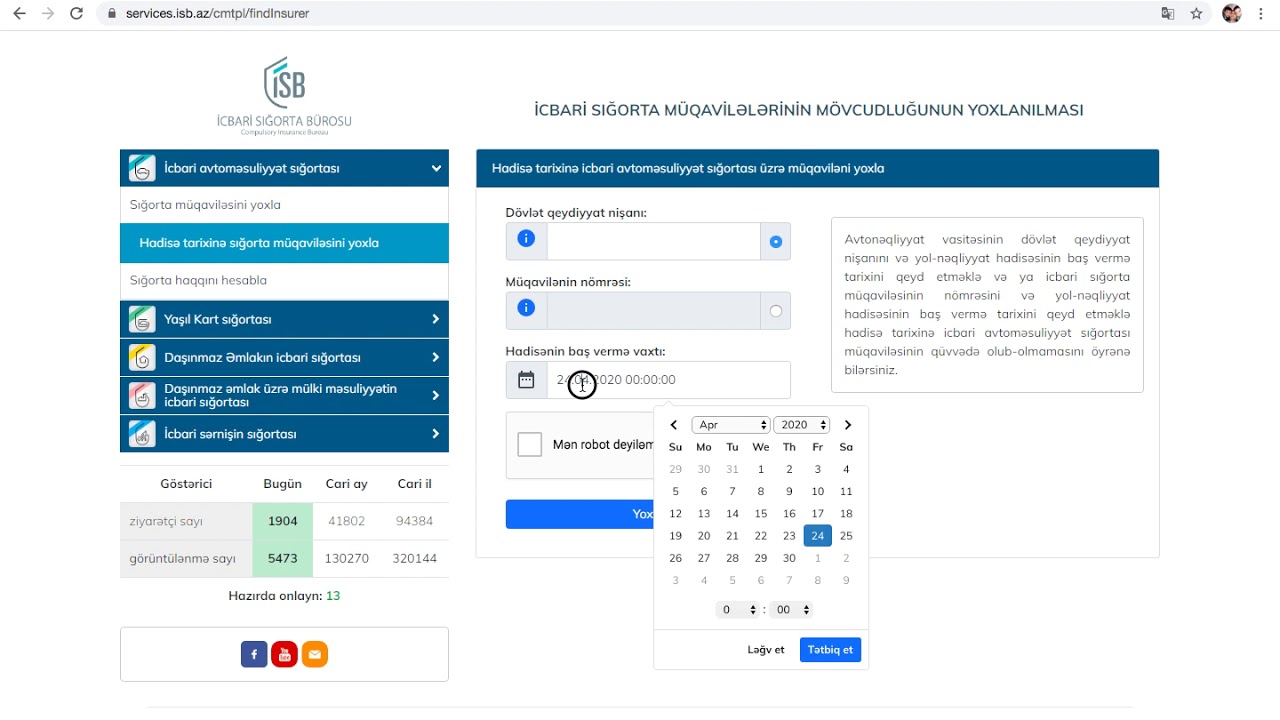Viewport: 1280px width, 720px height.
Task: Click the Hazırda onlayn count 13
Action: tap(333, 596)
